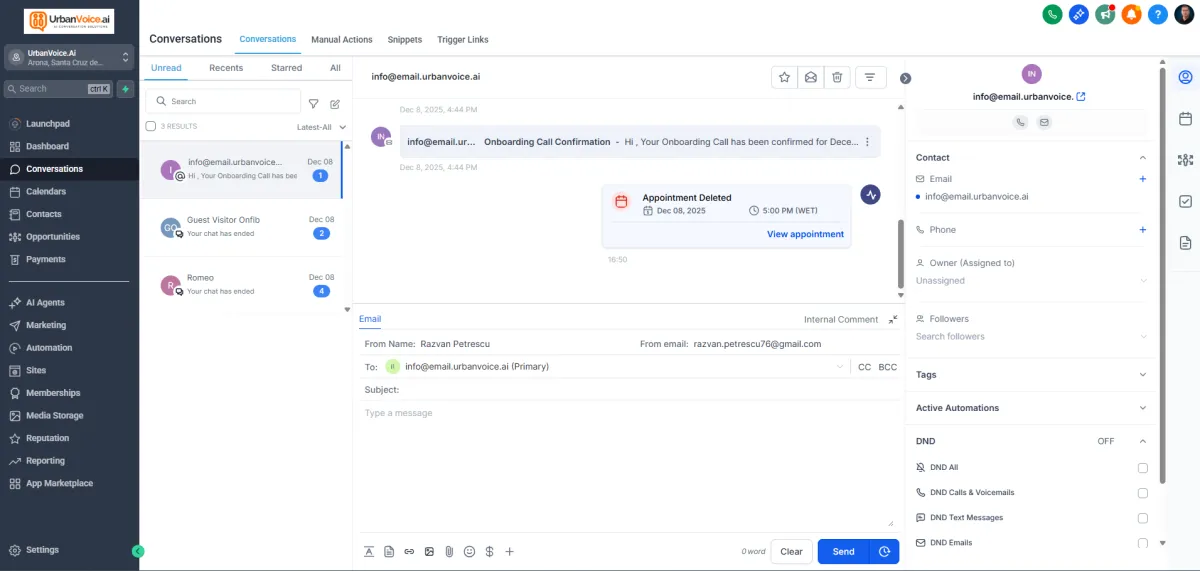1200x571 pixels.
Task: Switch composer to Internal Comment
Action: point(841,320)
